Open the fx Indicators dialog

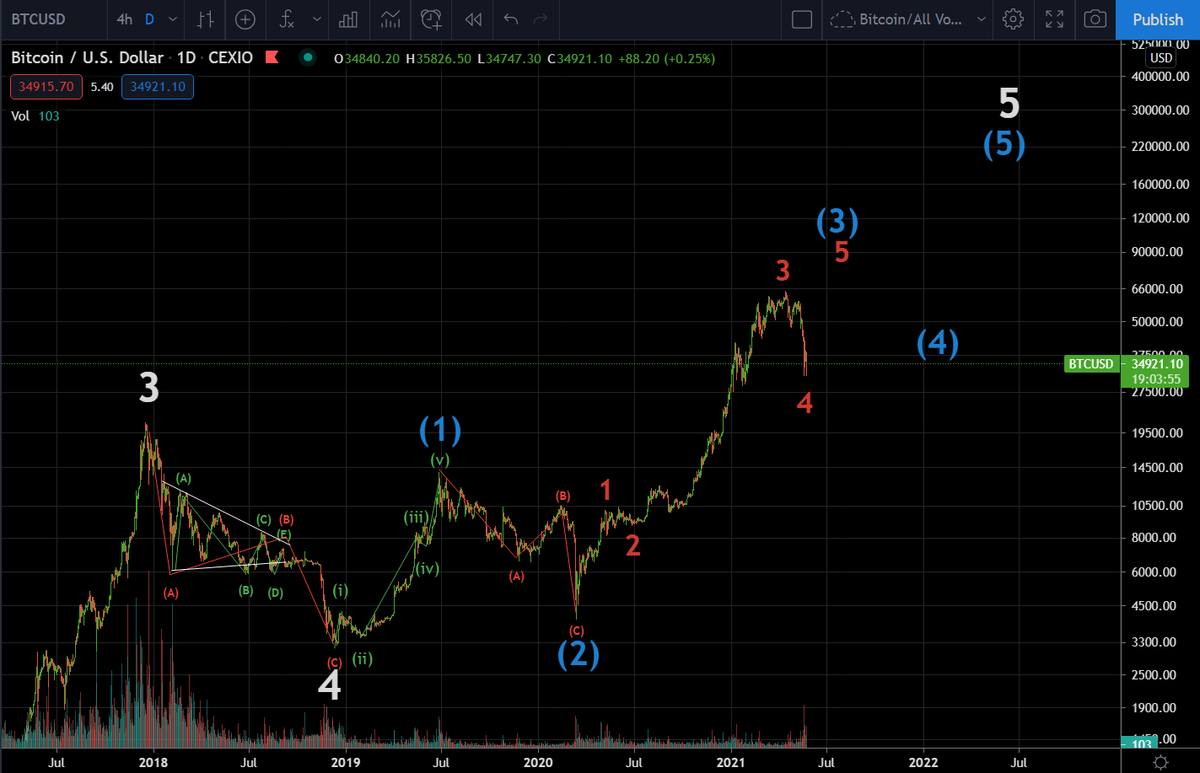(287, 19)
